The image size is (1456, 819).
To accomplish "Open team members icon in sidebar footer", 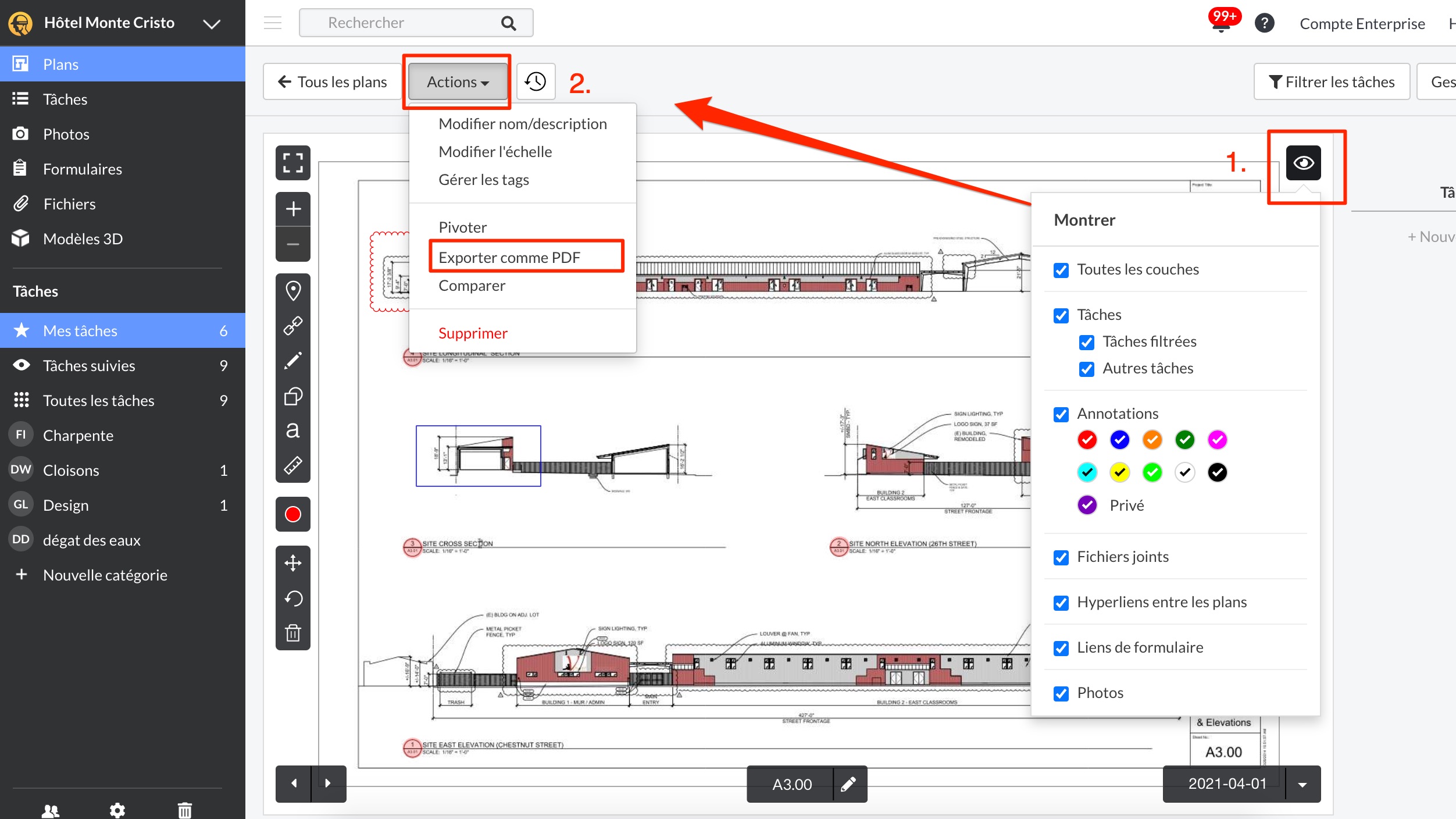I will pyautogui.click(x=51, y=810).
